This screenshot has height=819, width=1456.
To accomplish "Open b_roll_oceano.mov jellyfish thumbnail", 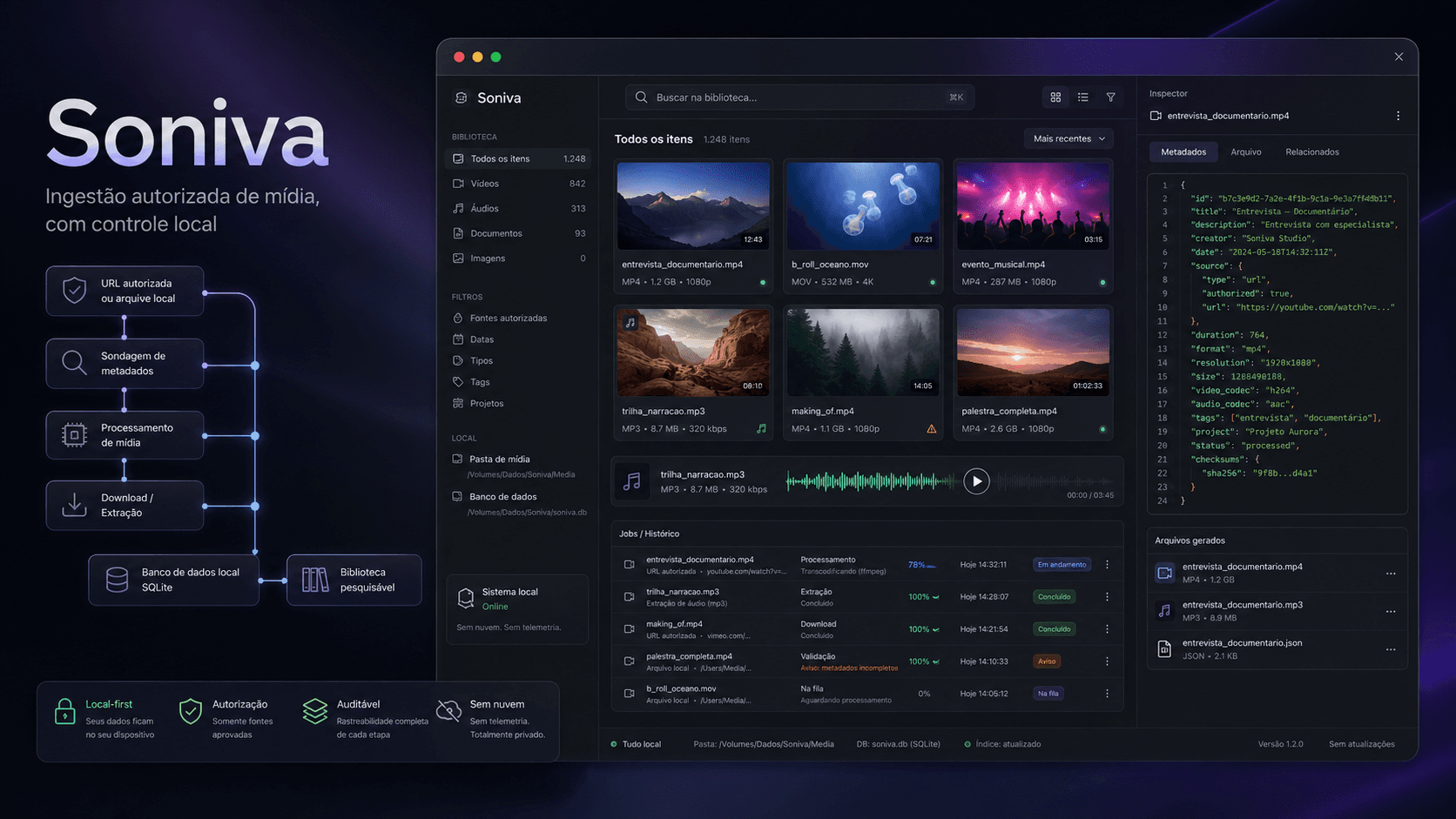I will click(863, 206).
